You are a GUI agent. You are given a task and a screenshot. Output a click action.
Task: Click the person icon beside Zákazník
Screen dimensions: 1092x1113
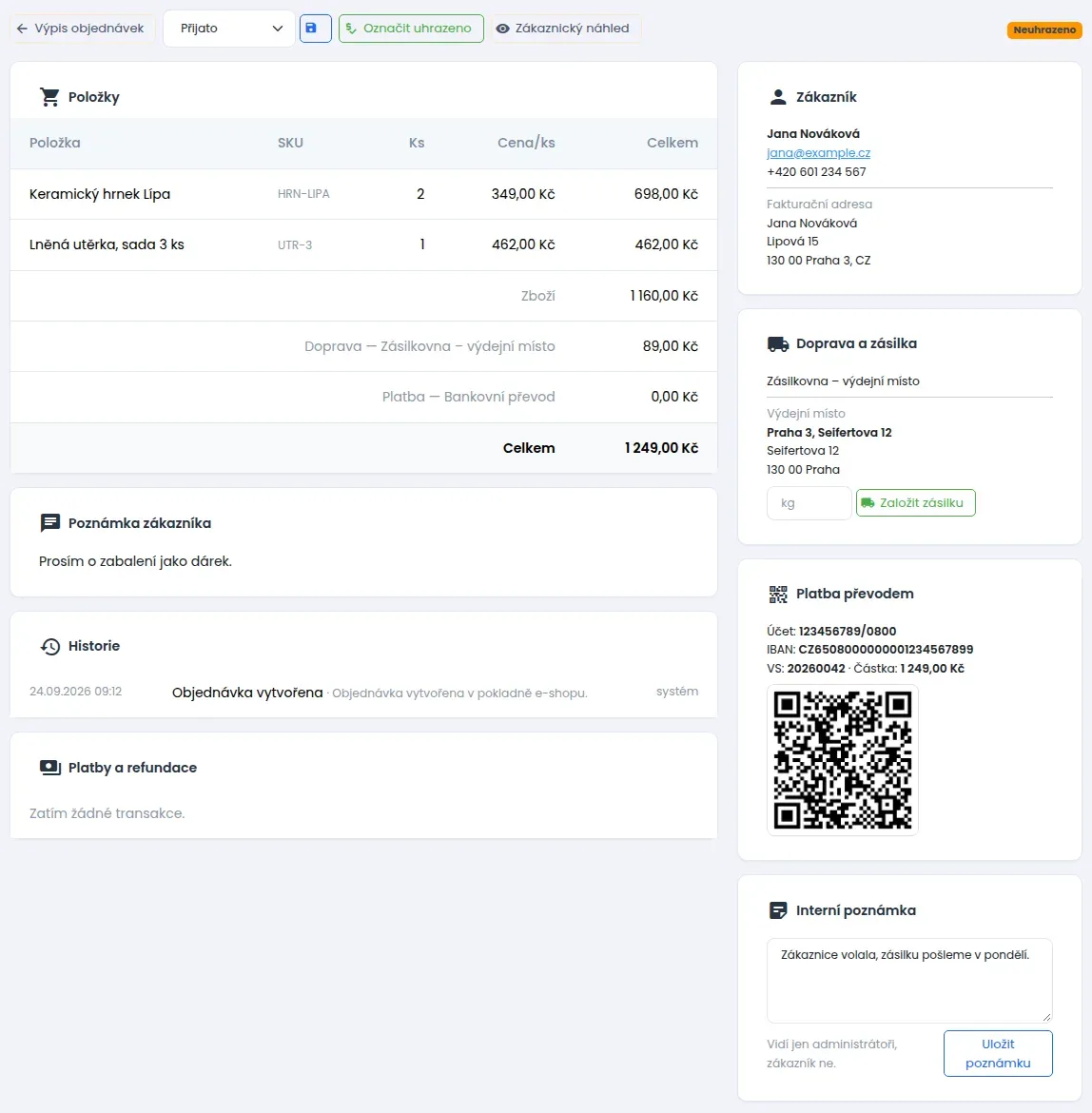[x=778, y=97]
